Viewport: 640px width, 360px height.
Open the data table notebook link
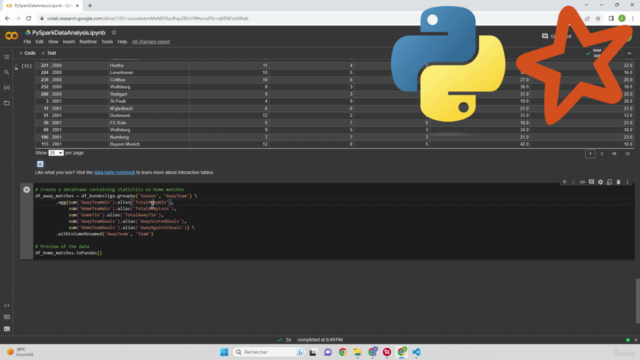tap(114, 172)
